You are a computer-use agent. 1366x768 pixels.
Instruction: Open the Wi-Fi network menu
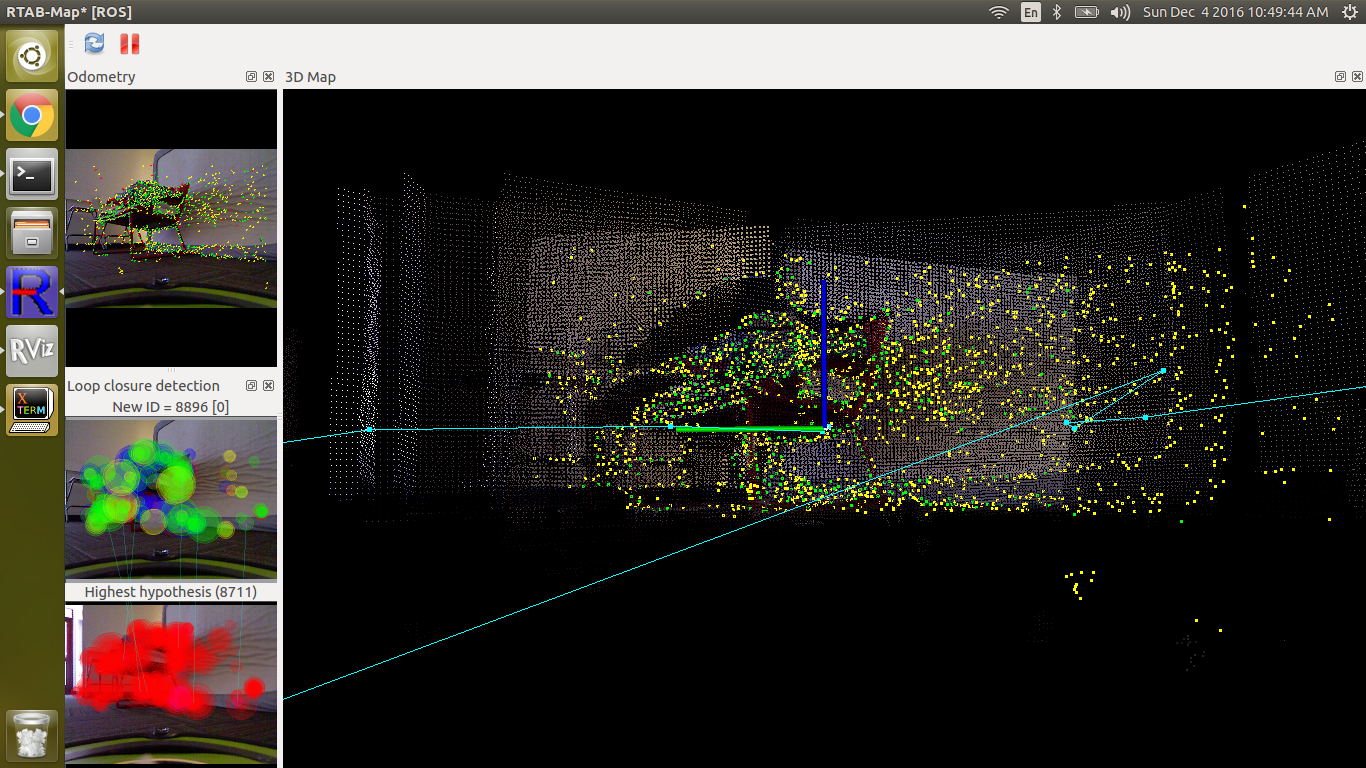(x=998, y=12)
